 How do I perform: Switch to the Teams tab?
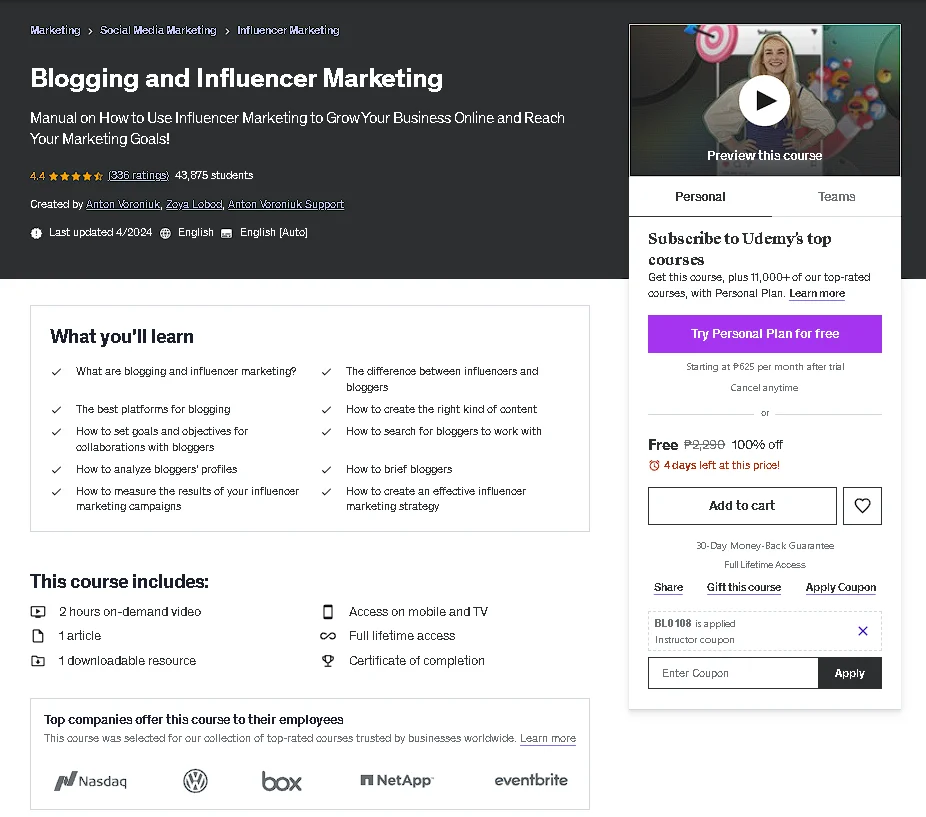click(x=836, y=197)
